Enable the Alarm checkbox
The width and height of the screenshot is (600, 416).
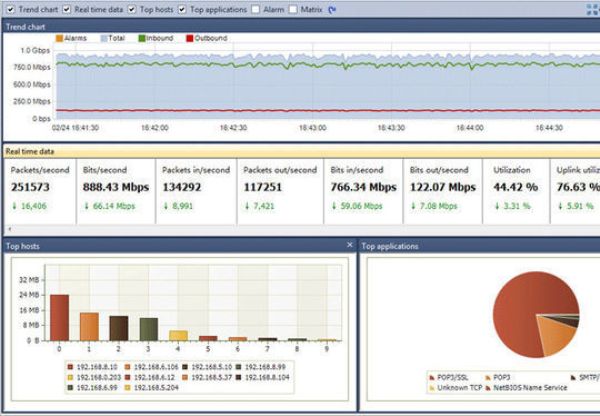[x=255, y=9]
